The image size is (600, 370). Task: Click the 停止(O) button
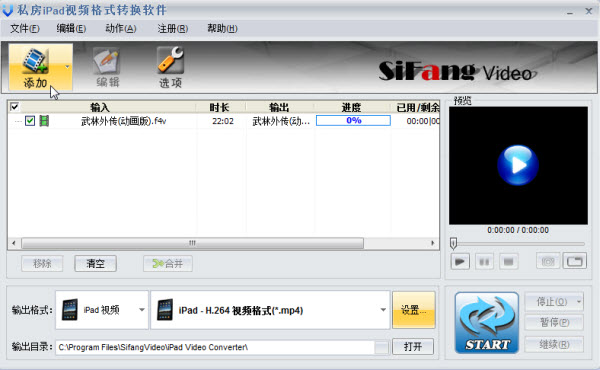[551, 302]
